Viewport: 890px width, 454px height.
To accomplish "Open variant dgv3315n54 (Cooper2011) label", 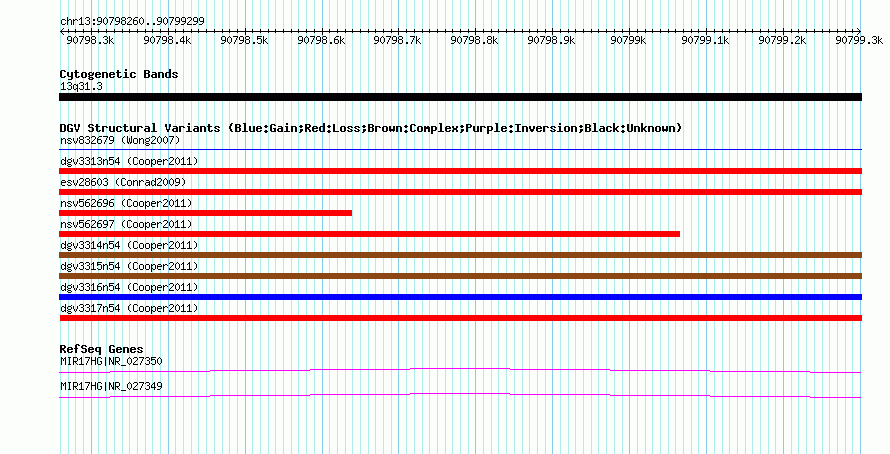I will coord(129,266).
